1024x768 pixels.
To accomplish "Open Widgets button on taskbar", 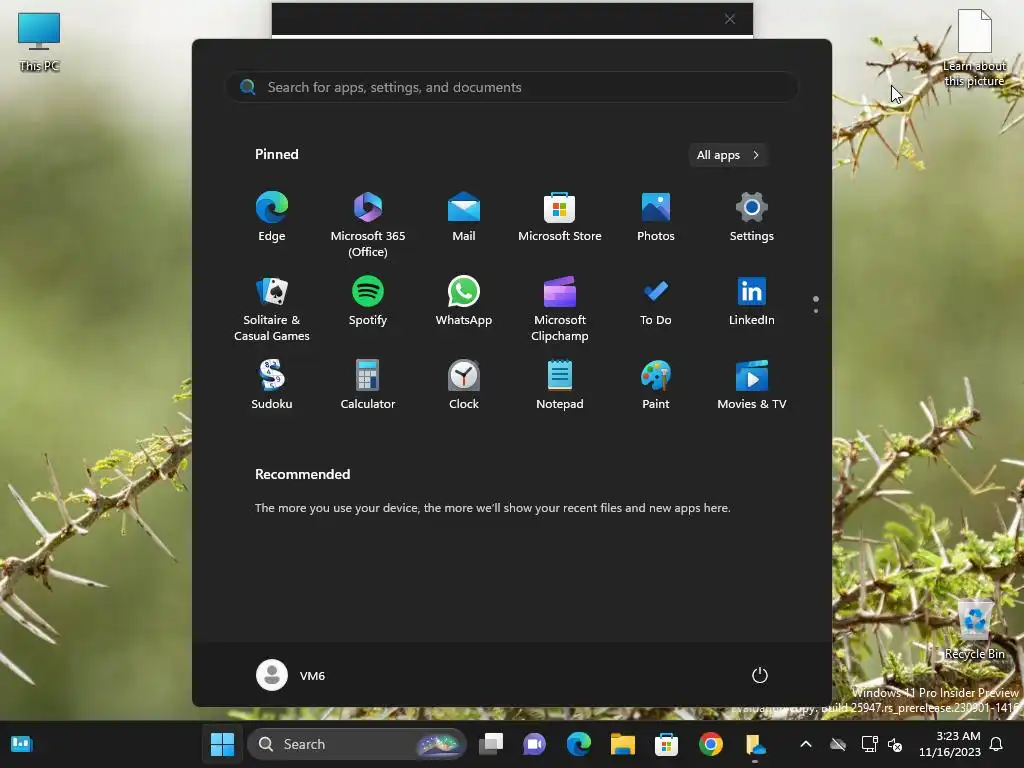I will [22, 744].
